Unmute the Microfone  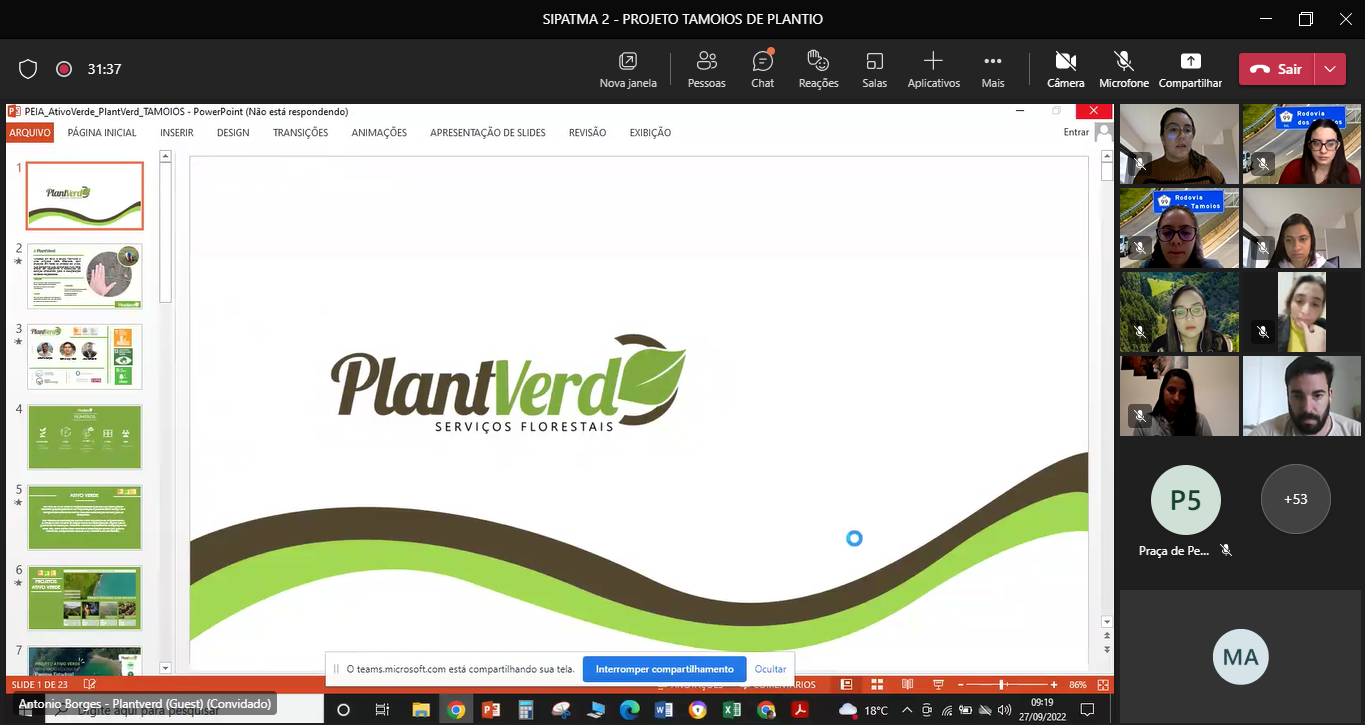tap(1123, 69)
